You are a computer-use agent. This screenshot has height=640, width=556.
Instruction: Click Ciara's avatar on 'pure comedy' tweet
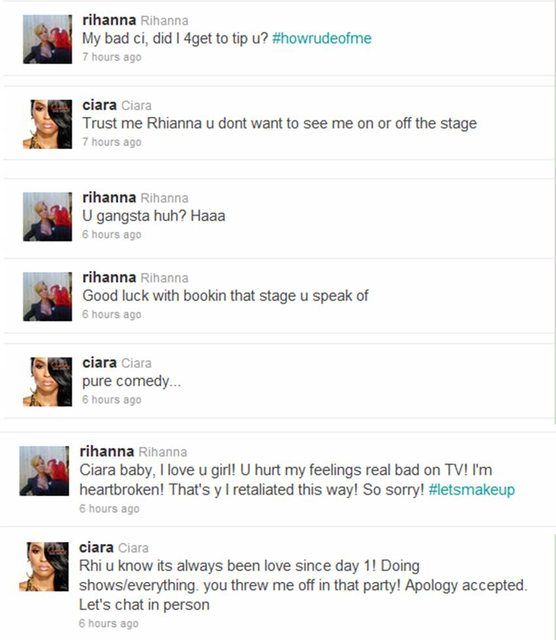[47, 382]
